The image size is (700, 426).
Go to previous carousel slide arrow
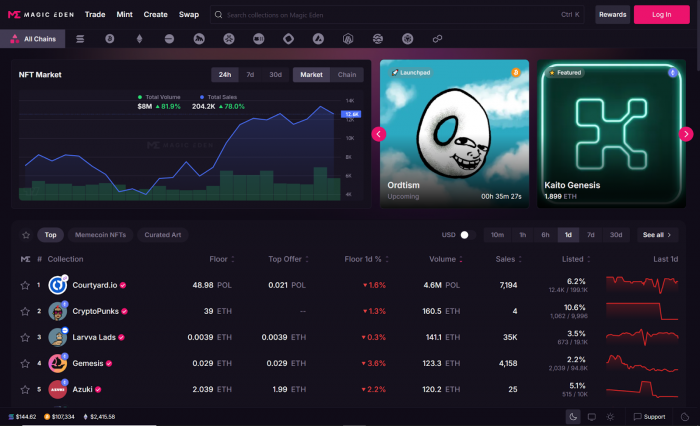pos(379,134)
